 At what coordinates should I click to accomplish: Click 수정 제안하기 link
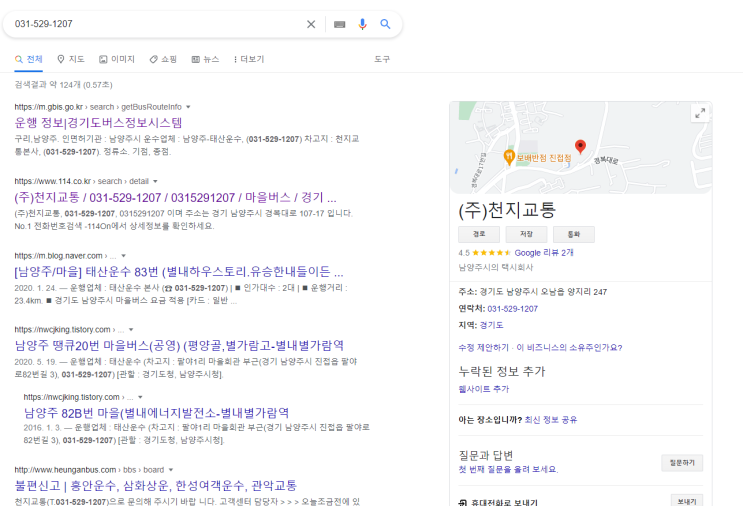click(x=483, y=348)
